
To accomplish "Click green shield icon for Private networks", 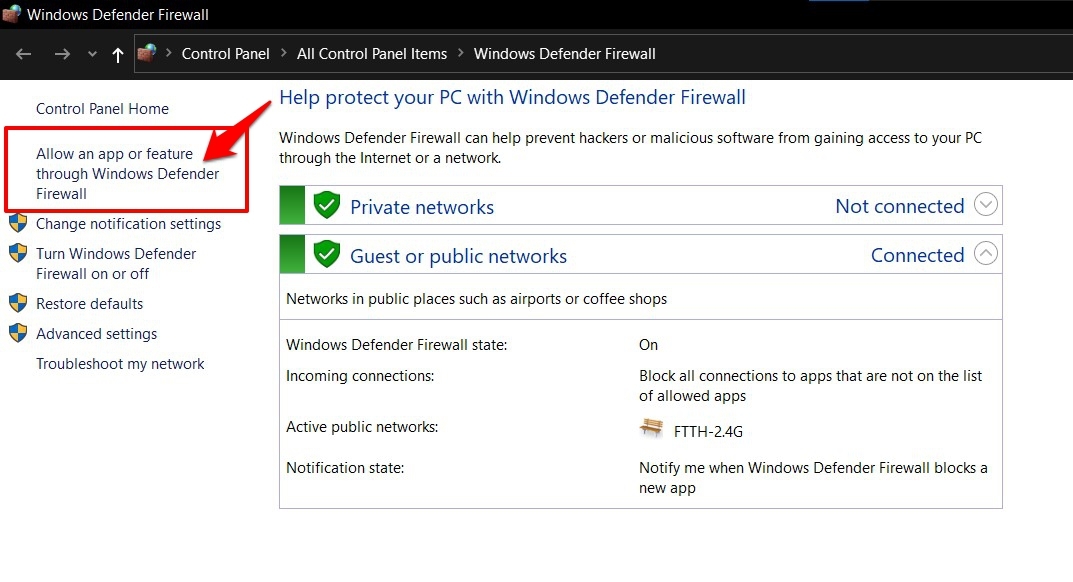I will click(x=326, y=205).
